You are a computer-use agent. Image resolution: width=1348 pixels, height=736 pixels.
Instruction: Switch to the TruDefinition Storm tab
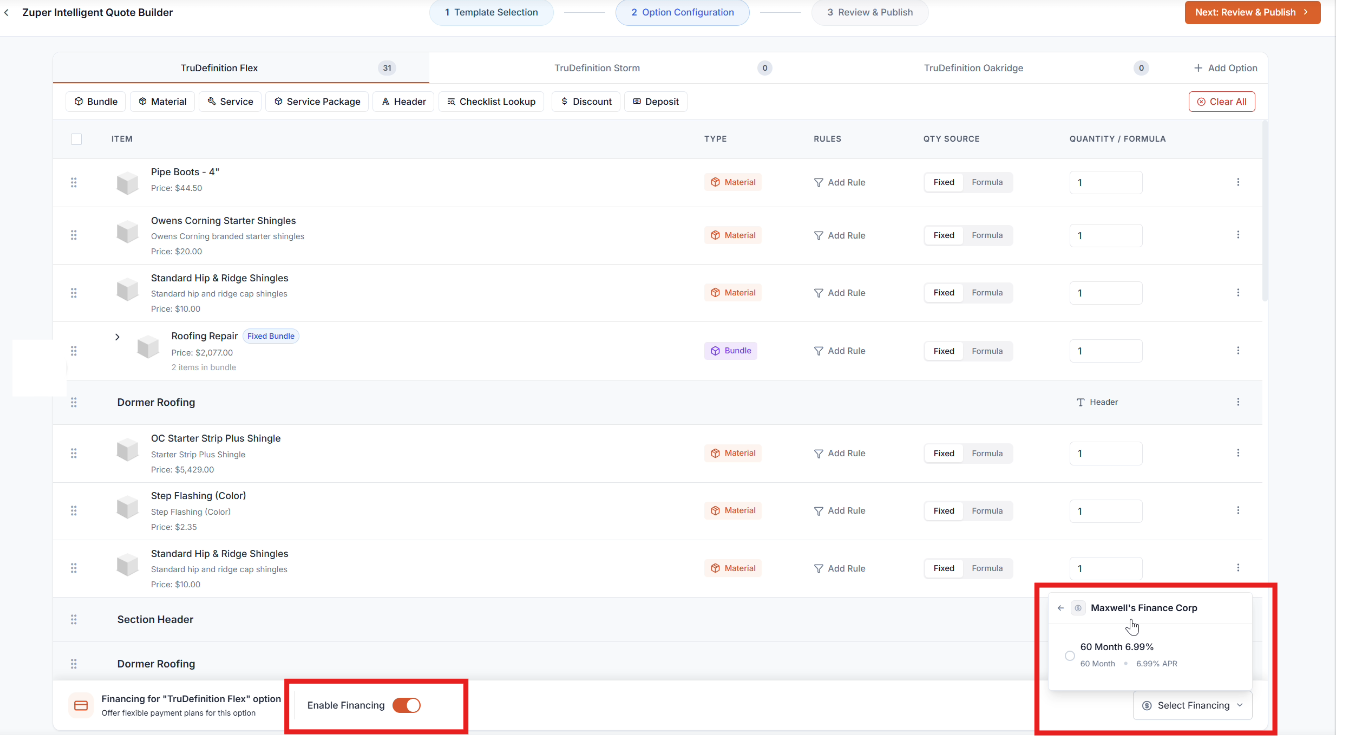(597, 68)
